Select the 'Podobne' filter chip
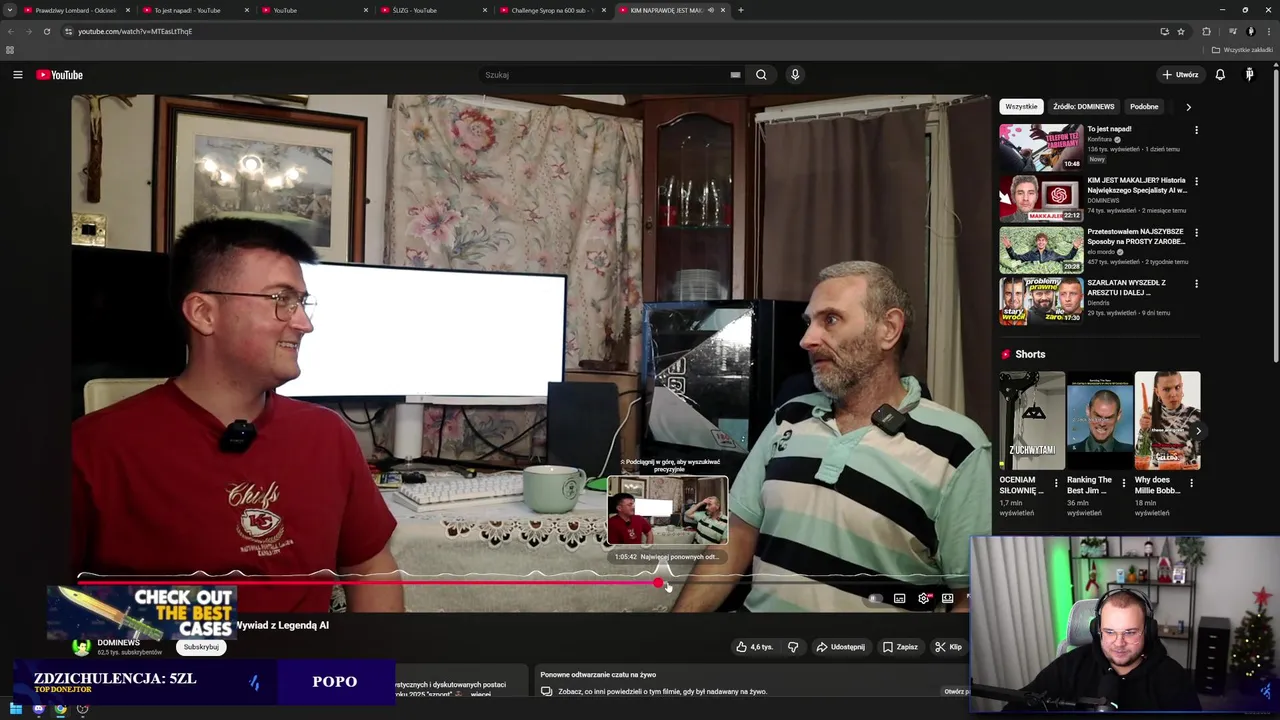Image resolution: width=1280 pixels, height=720 pixels. click(x=1144, y=107)
